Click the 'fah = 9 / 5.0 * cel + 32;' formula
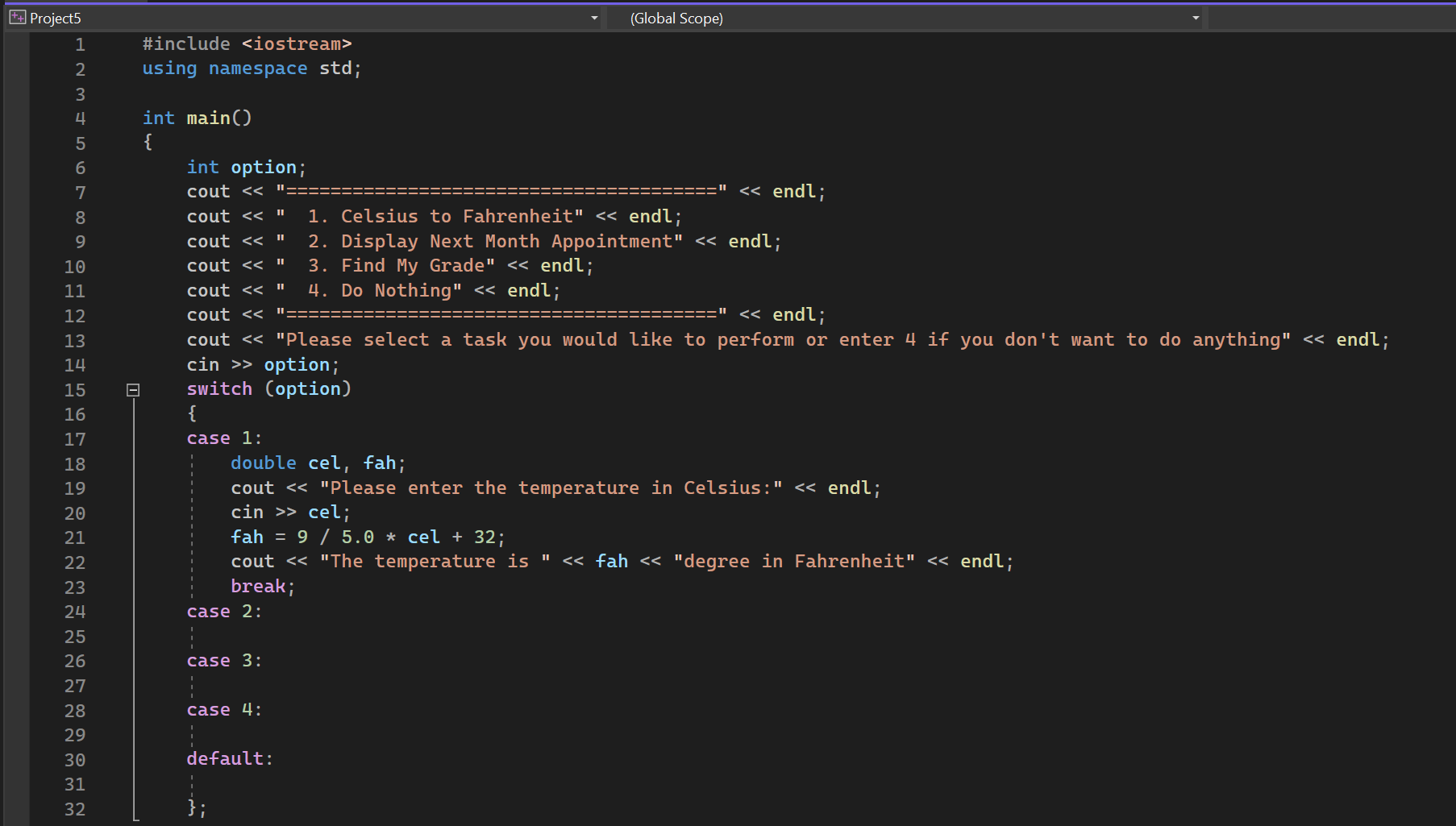1456x826 pixels. coord(368,538)
